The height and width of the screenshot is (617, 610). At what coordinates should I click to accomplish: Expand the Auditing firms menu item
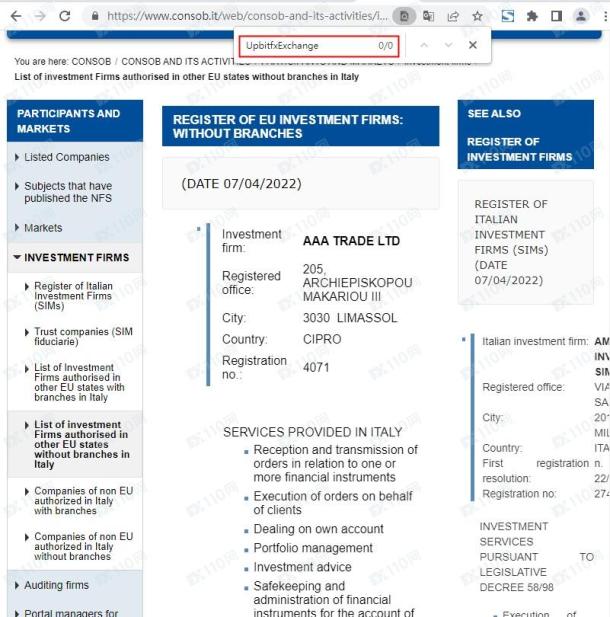pos(56,585)
